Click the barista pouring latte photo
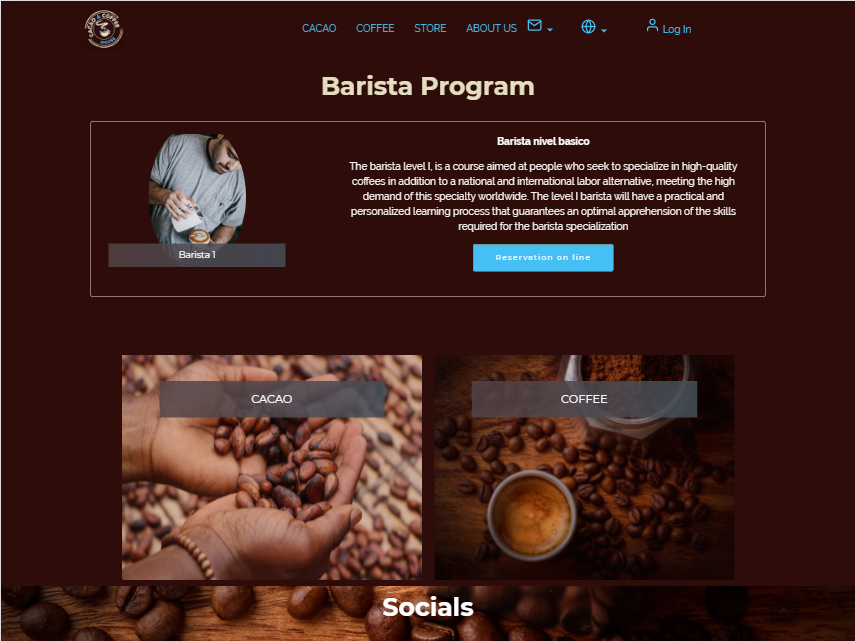Viewport: 855px width, 641px height. (x=197, y=189)
